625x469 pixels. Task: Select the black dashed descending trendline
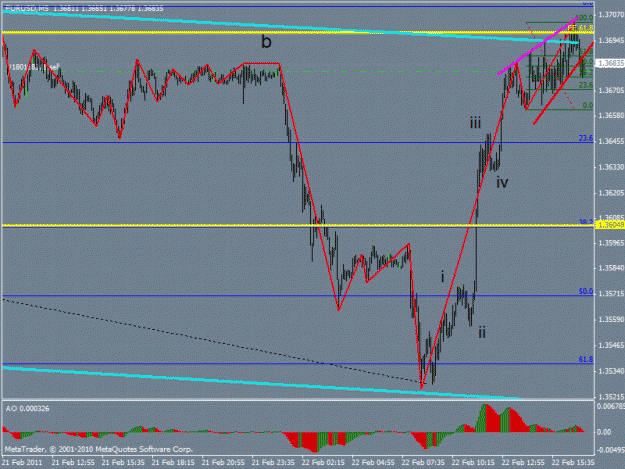215,342
